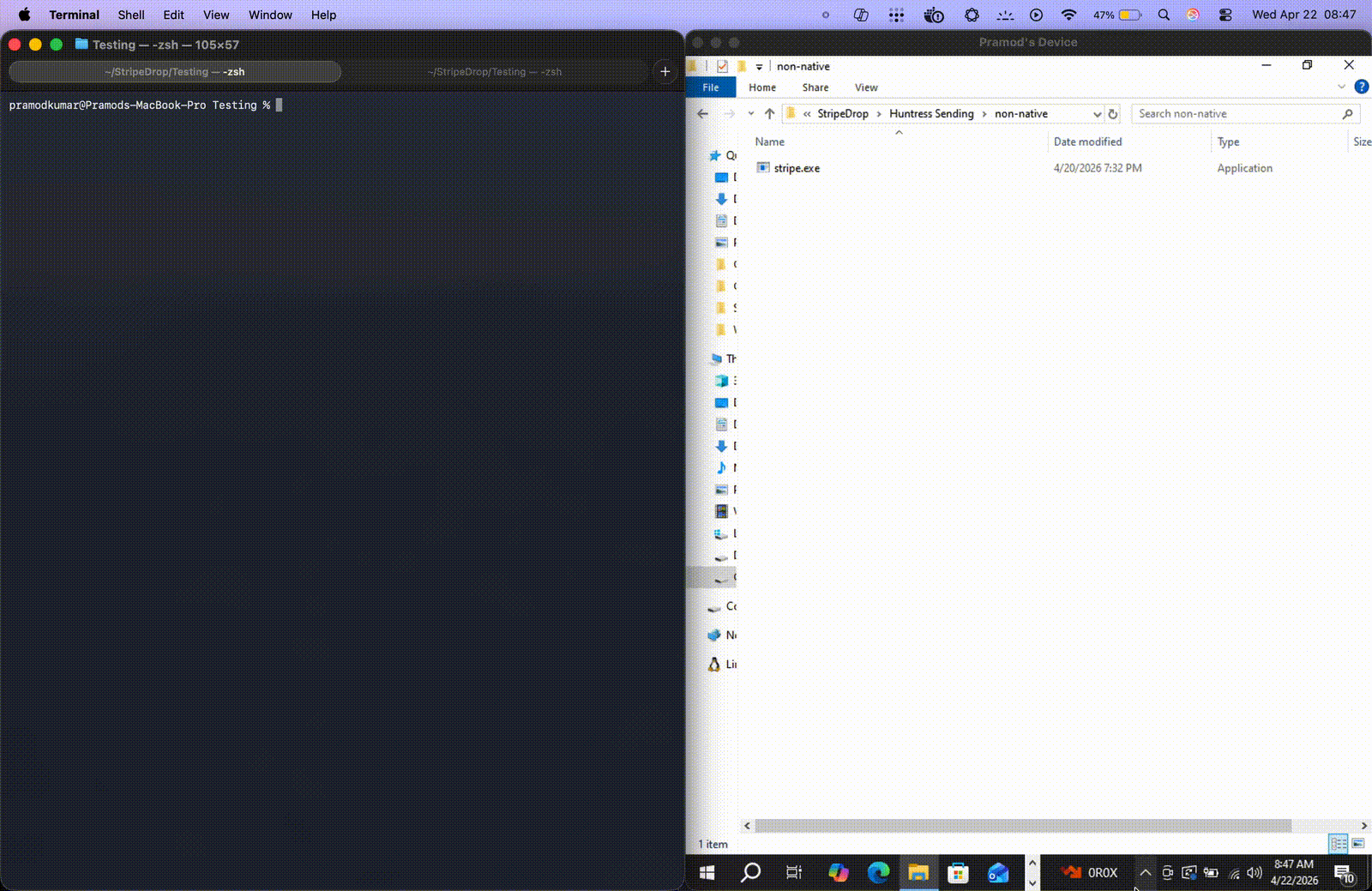Open the Windows Start menu
This screenshot has height=891, width=1372.
[x=707, y=873]
